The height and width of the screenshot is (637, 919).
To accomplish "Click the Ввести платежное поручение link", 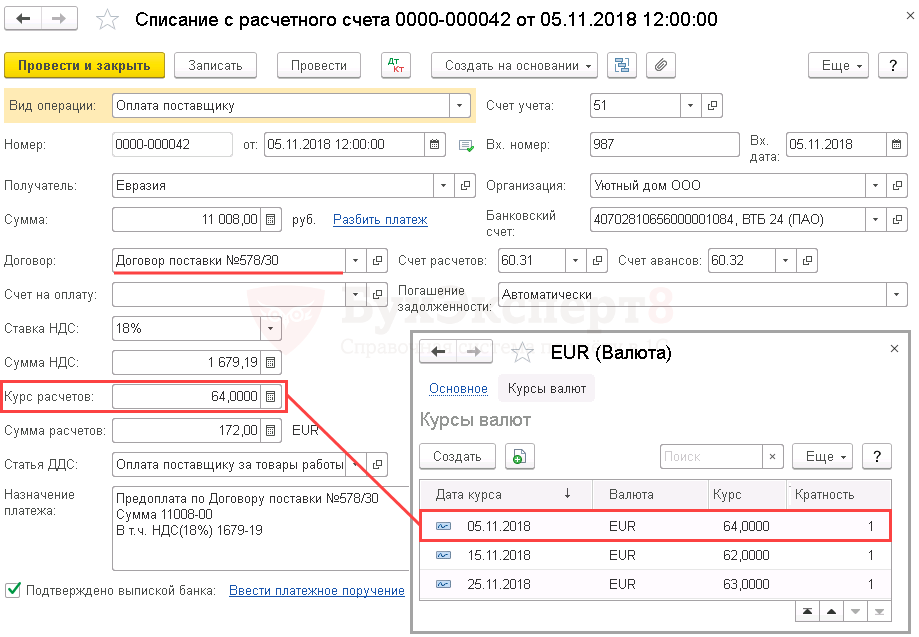I will (317, 590).
